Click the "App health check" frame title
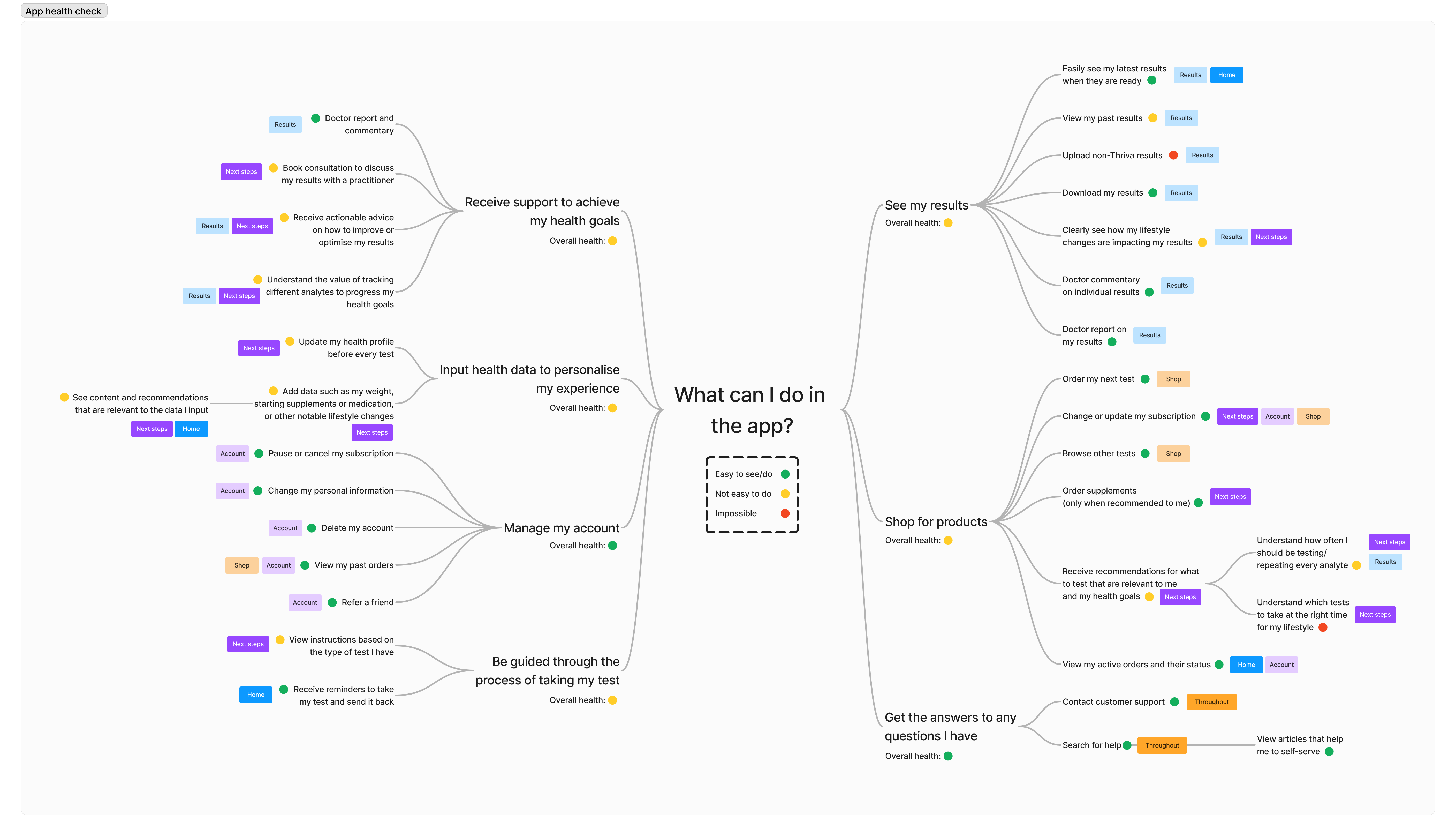The width and height of the screenshot is (1456, 836). coord(64,11)
